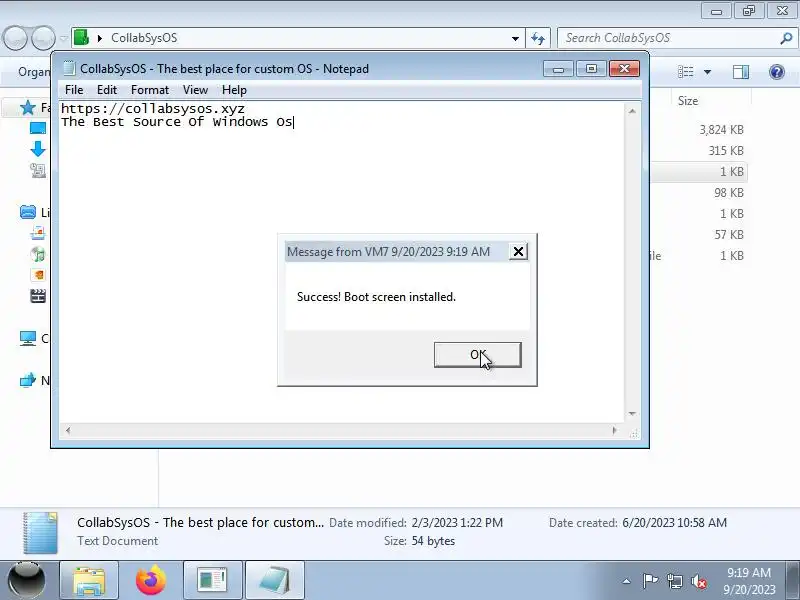Click text file icon in details pane

(40, 533)
